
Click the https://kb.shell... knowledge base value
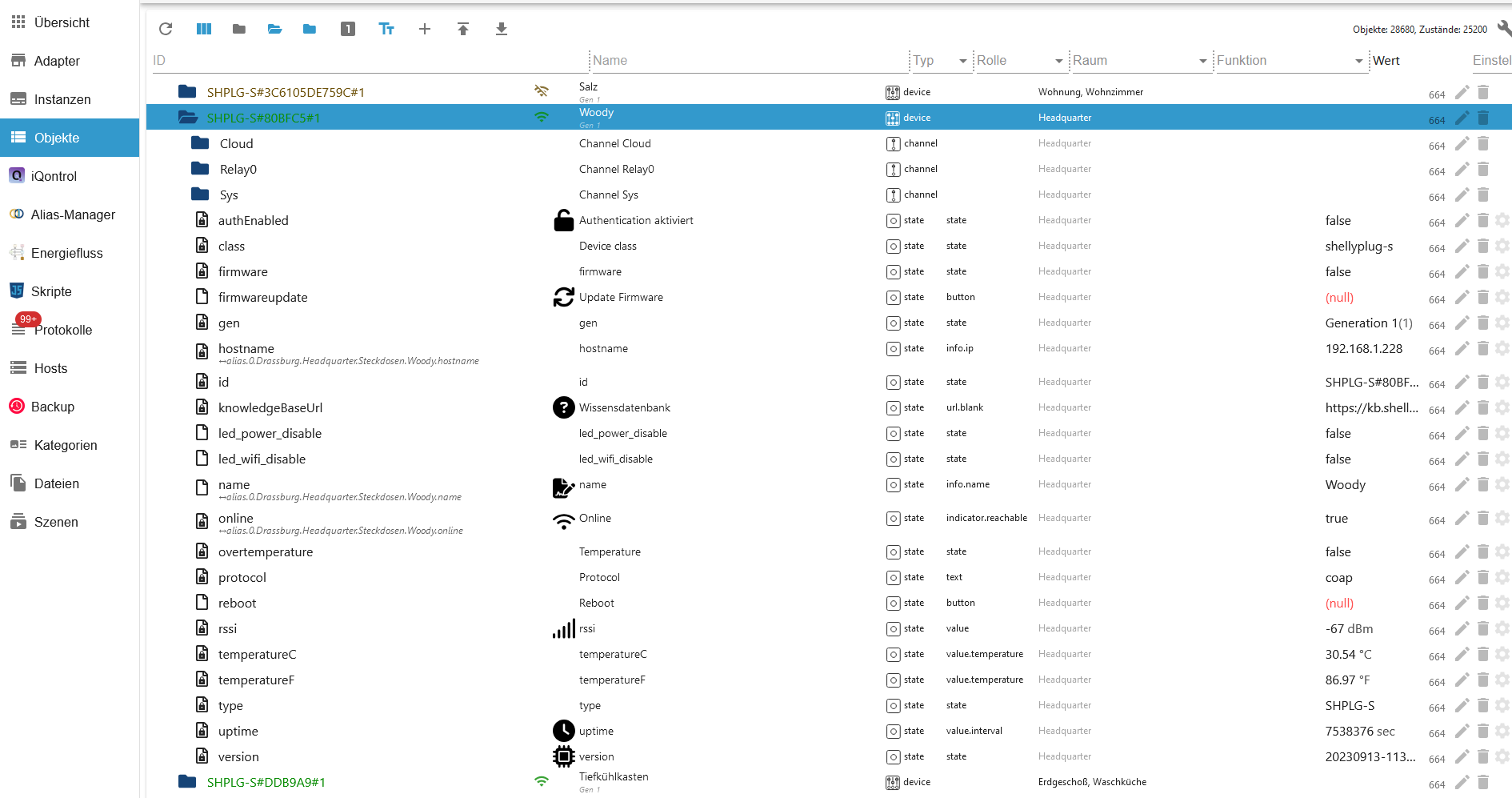click(x=1370, y=408)
